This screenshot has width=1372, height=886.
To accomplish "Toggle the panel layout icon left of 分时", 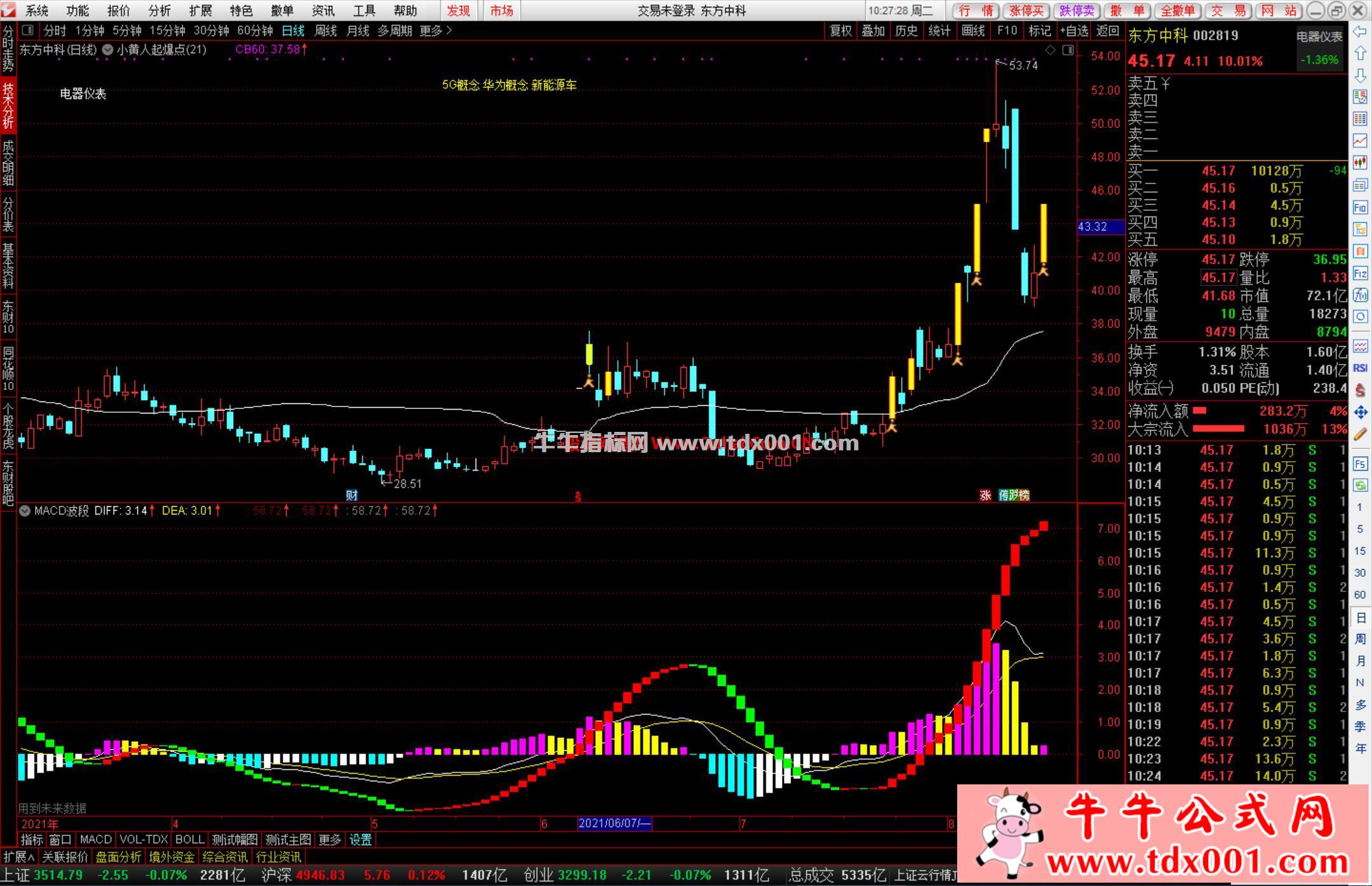I will (27, 30).
